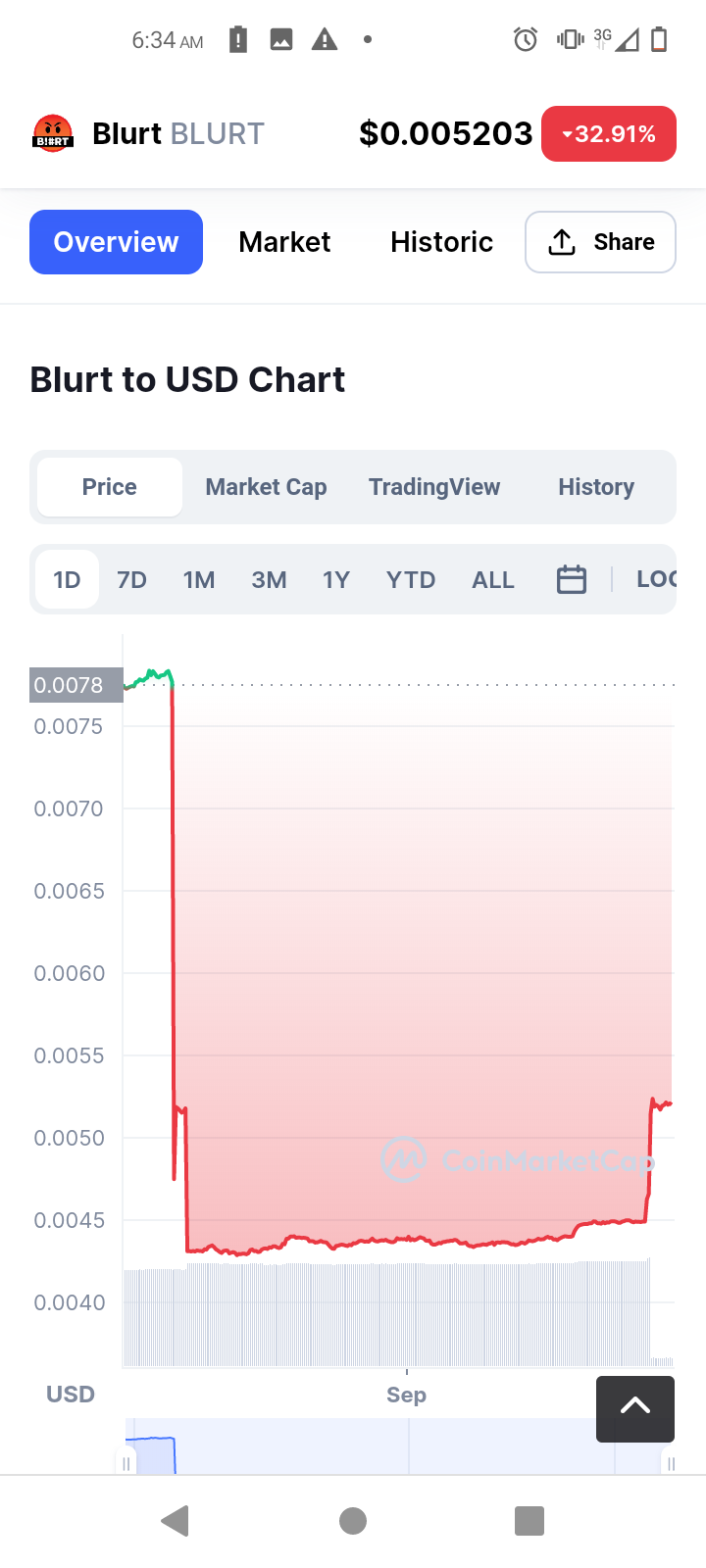Switch chart range to 7D
The height and width of the screenshot is (1568, 706).
[x=131, y=580]
